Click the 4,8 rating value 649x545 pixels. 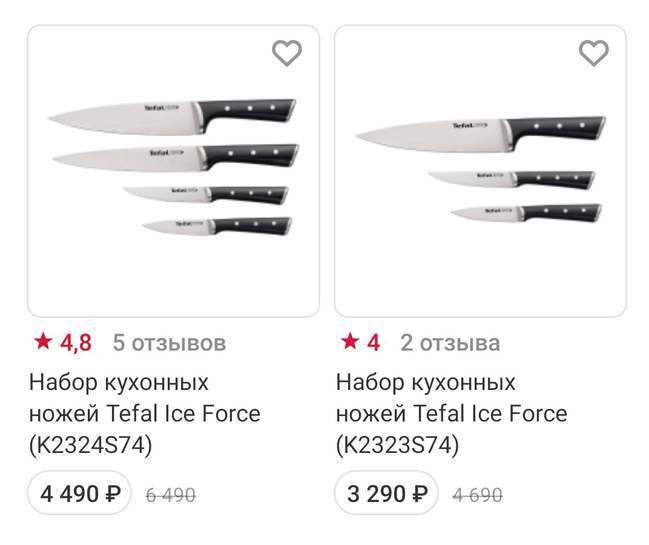pos(76,343)
